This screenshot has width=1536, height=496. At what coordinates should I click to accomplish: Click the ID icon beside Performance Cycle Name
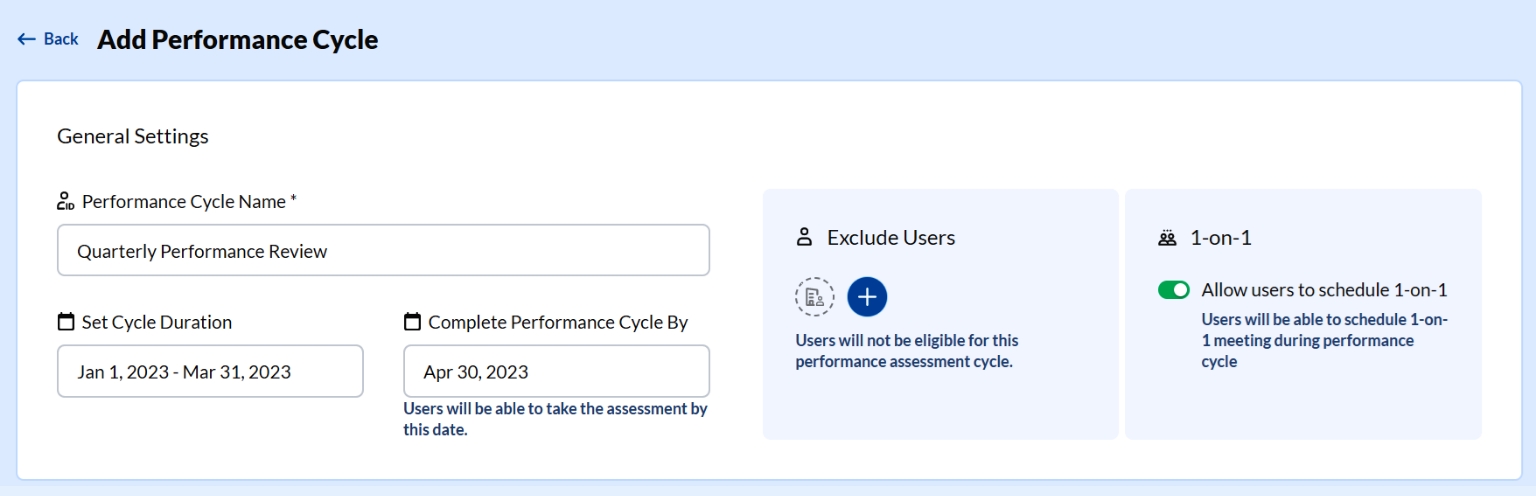[x=66, y=202]
